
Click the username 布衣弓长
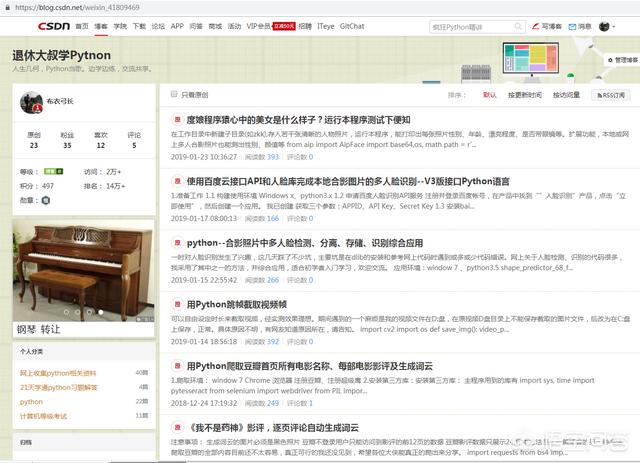point(60,101)
